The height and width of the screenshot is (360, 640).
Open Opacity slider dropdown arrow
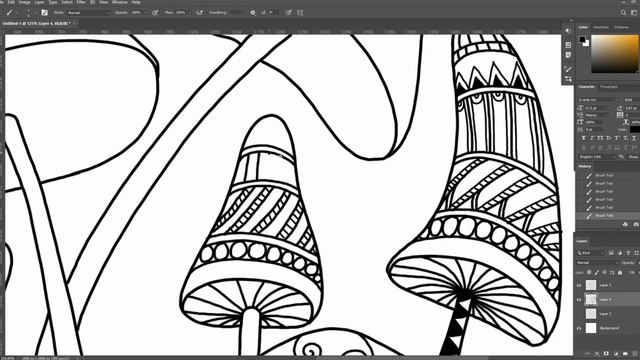tap(146, 13)
